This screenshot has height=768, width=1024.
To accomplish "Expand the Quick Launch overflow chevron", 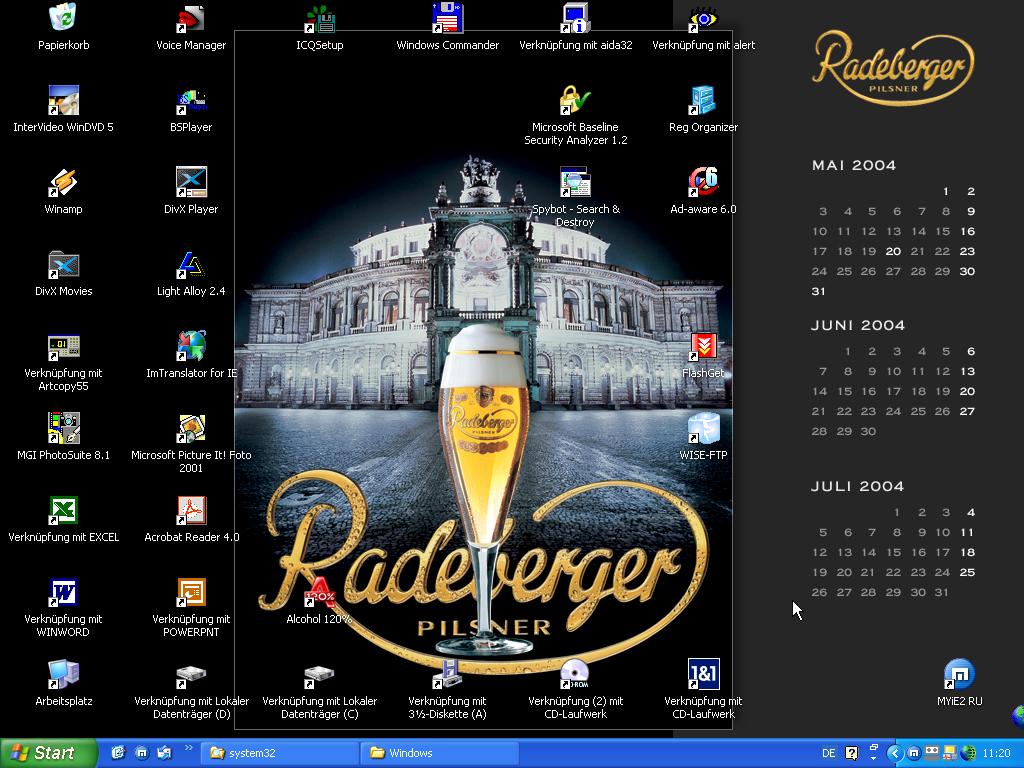I will coord(188,748).
